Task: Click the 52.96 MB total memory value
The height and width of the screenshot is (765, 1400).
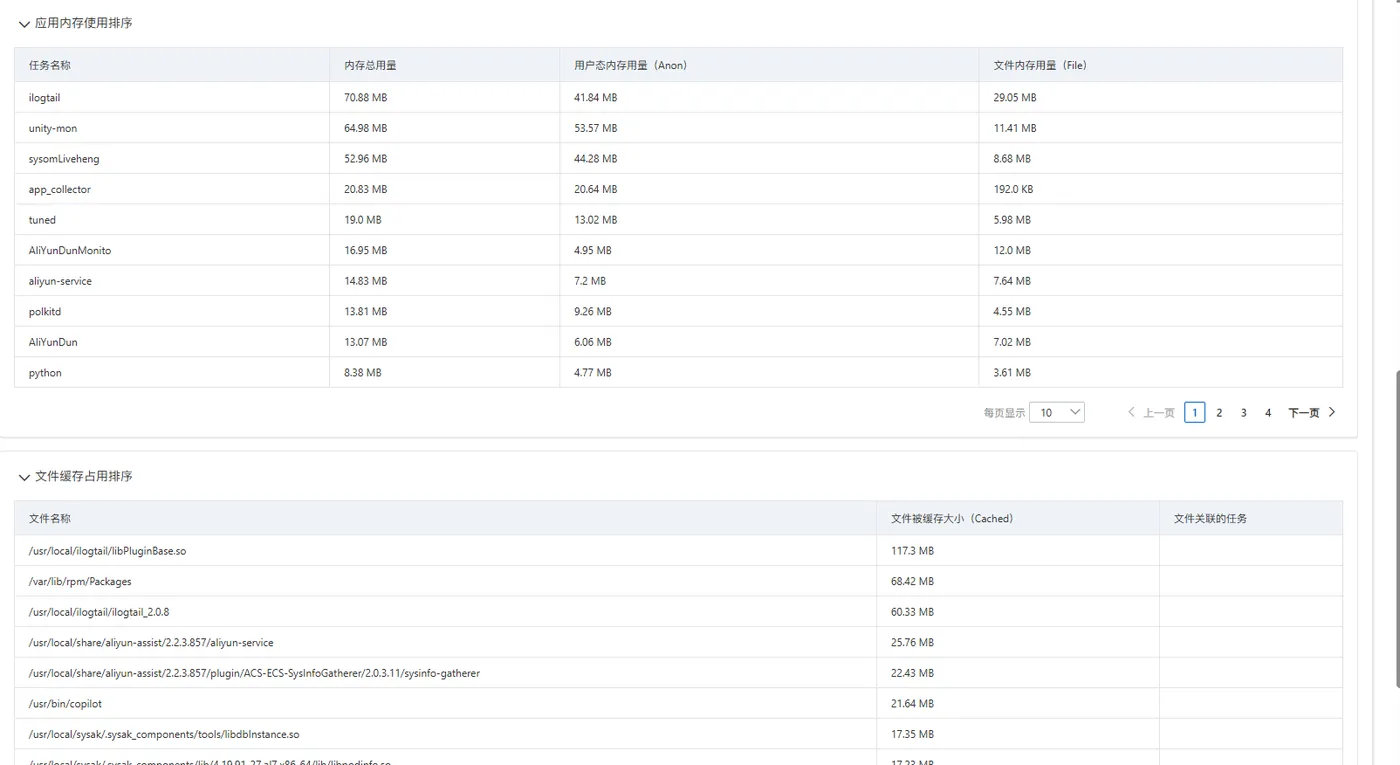Action: [x=365, y=159]
